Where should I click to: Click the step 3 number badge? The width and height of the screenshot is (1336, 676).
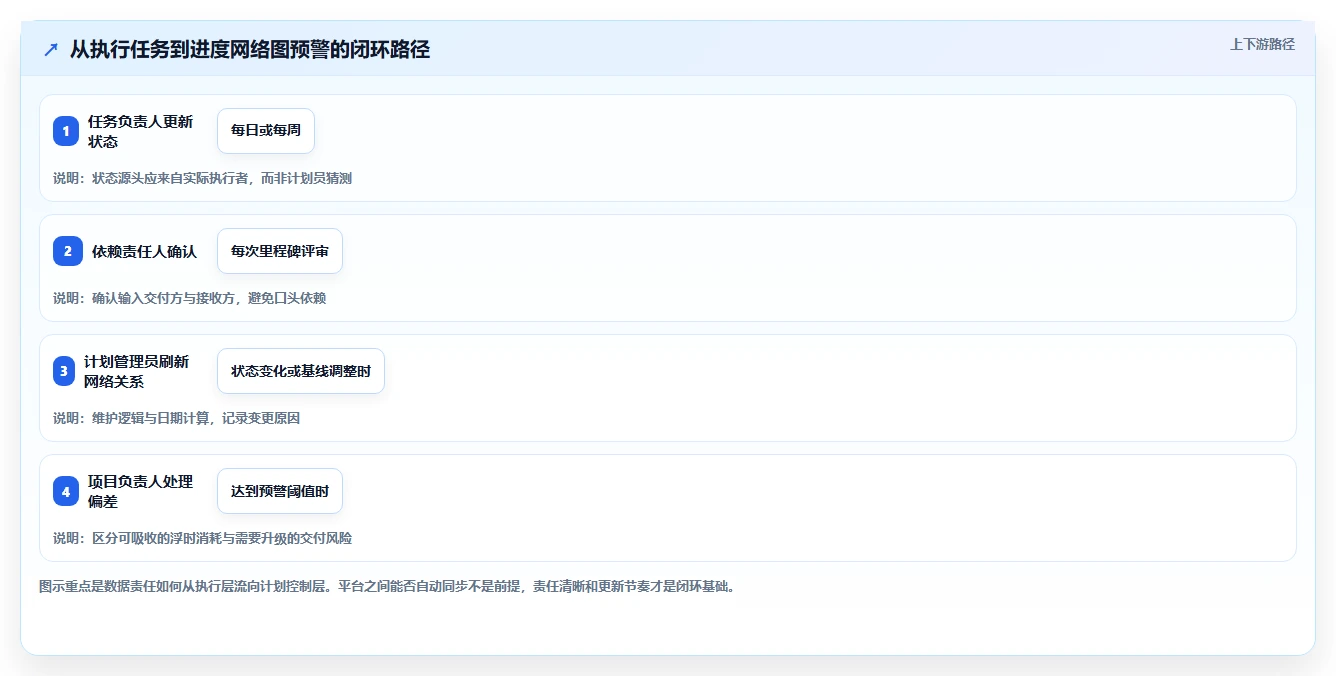tap(64, 371)
